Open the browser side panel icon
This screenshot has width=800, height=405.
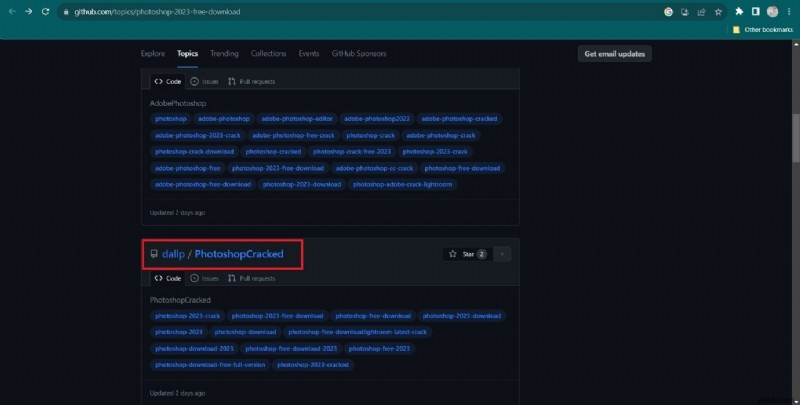pos(756,11)
